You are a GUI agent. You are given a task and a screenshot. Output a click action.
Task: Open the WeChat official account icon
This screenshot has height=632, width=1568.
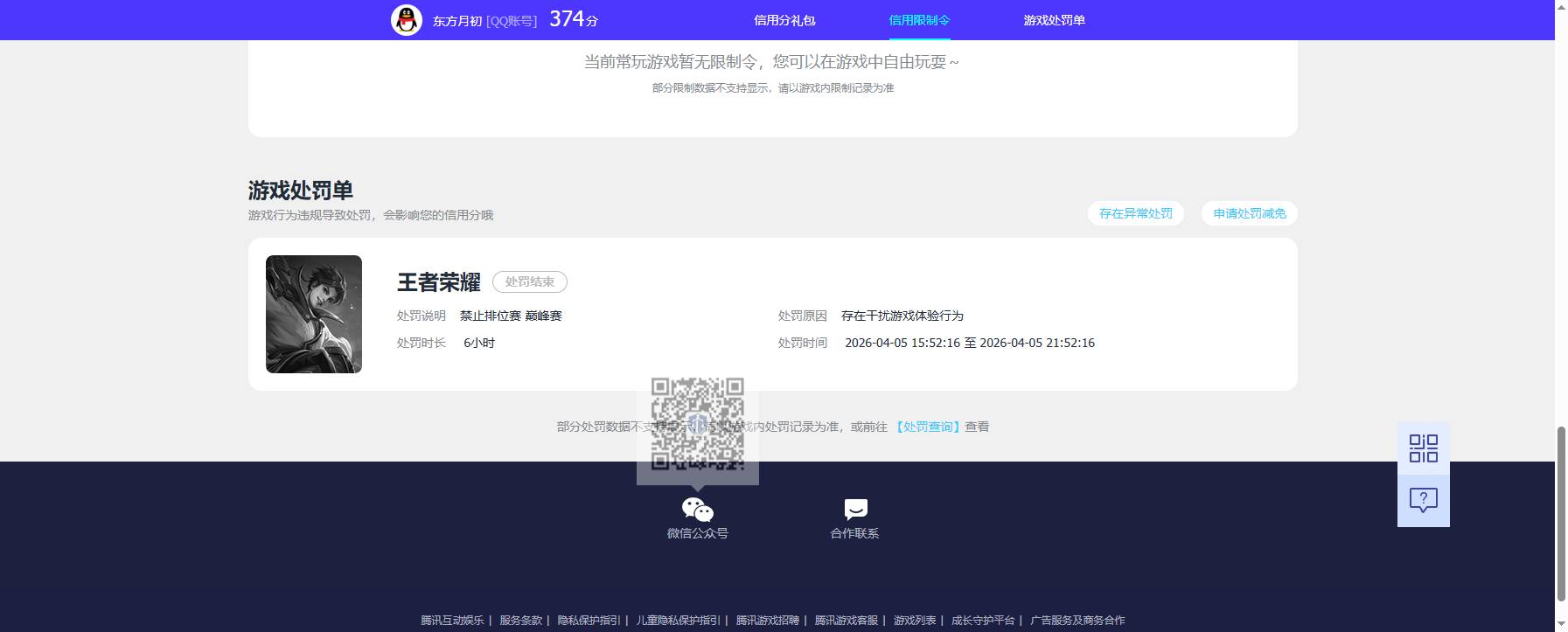point(698,510)
